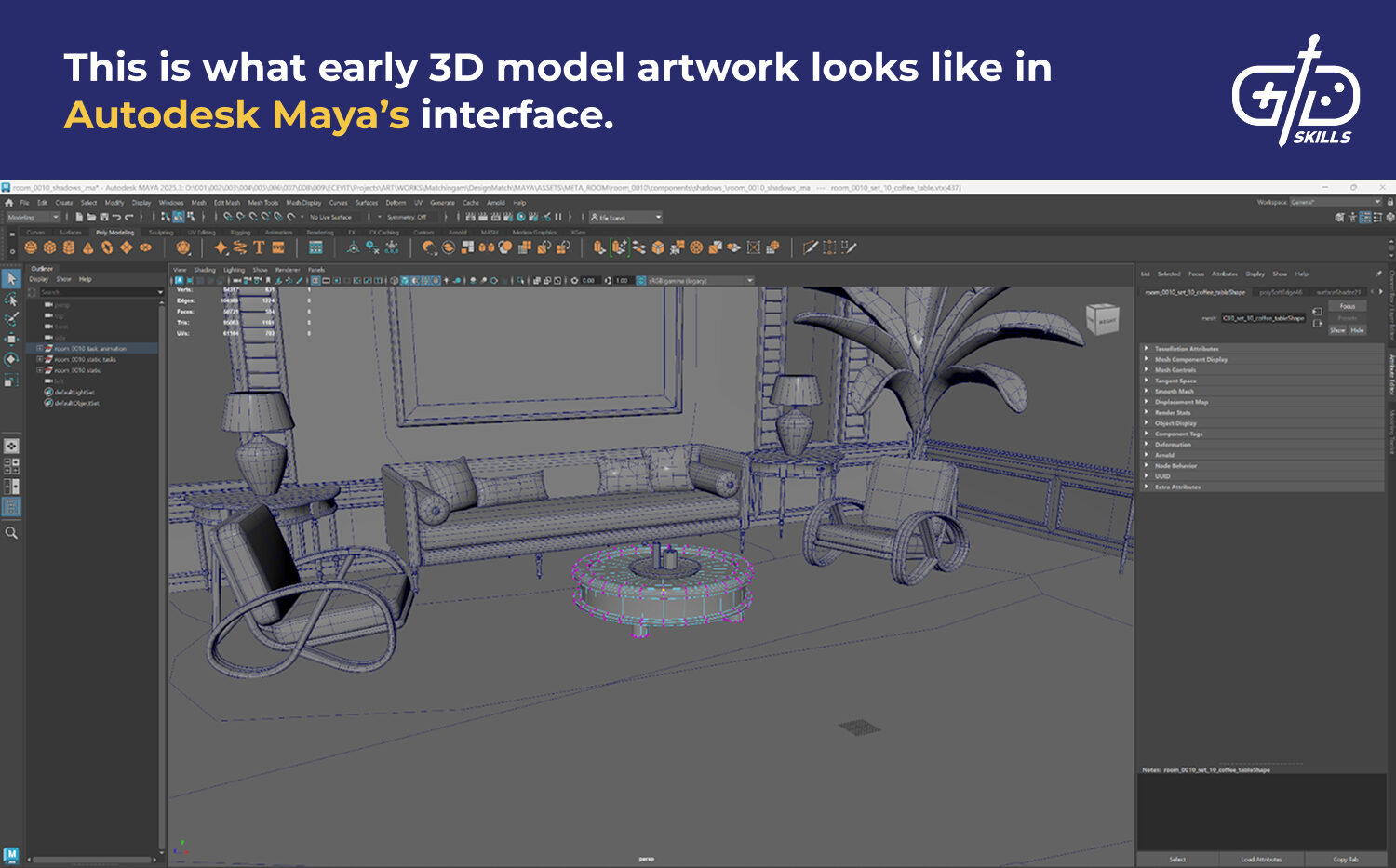Open the user account dropdown
Screen dimensions: 1396x868
pos(625,217)
